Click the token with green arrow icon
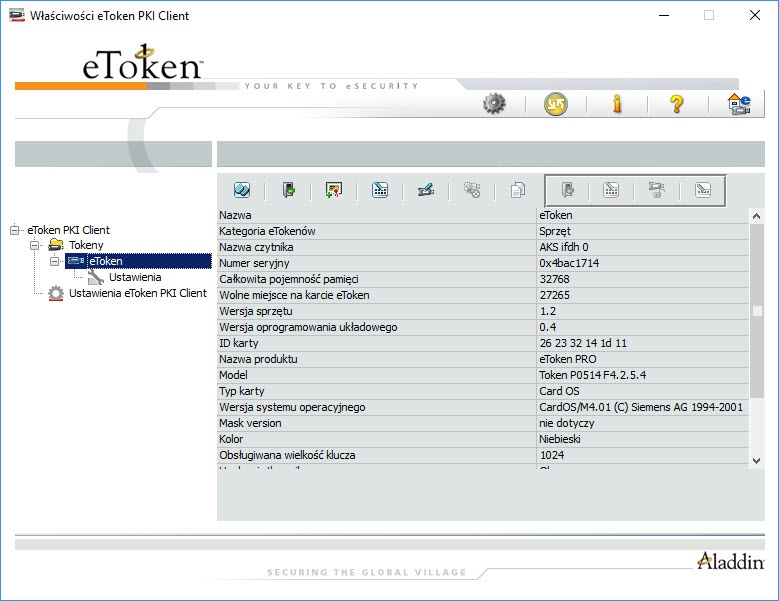The width and height of the screenshot is (779, 601). pyautogui.click(x=288, y=190)
